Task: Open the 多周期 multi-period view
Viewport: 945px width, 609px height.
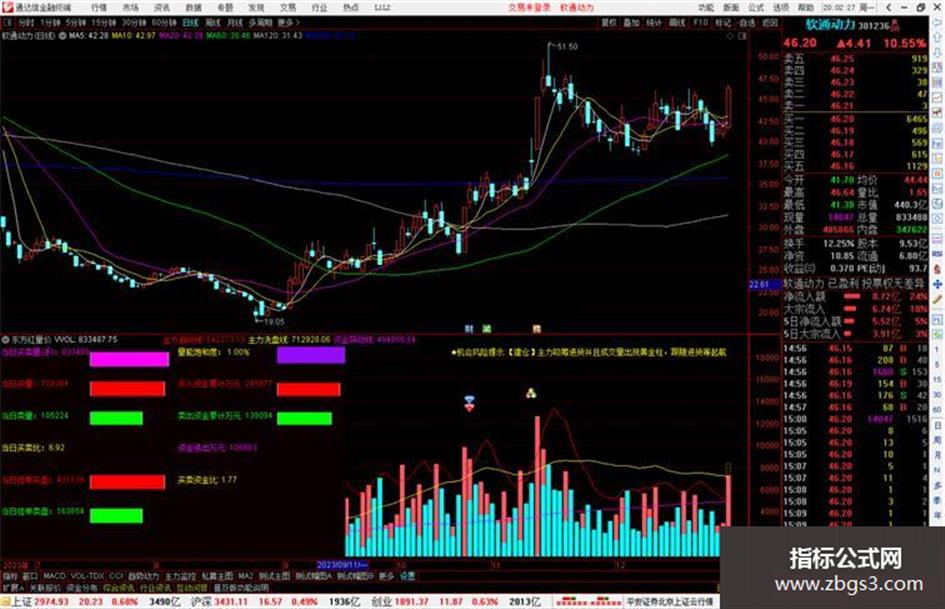Action: tap(260, 23)
